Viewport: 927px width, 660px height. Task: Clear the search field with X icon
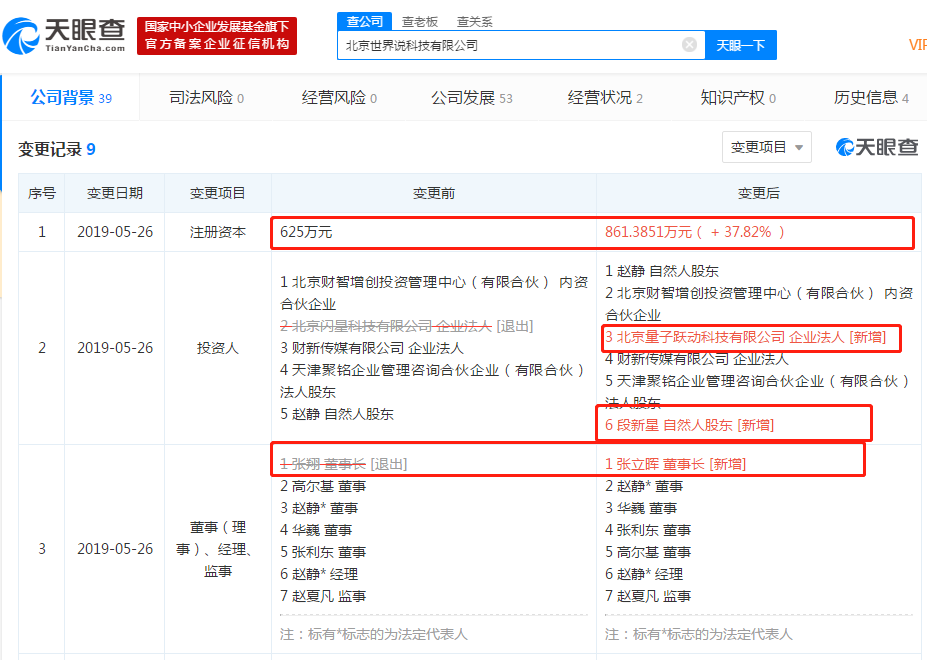point(689,45)
